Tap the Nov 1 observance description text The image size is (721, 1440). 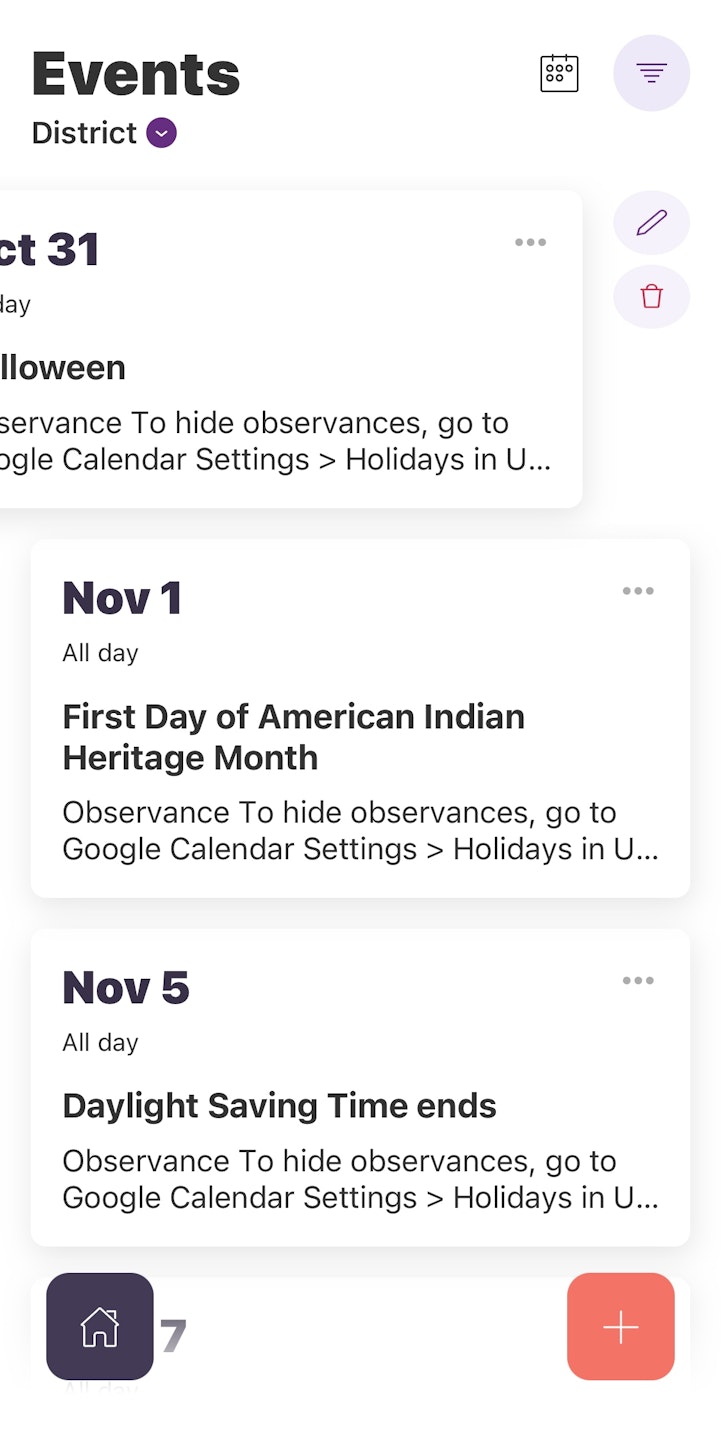pyautogui.click(x=360, y=830)
